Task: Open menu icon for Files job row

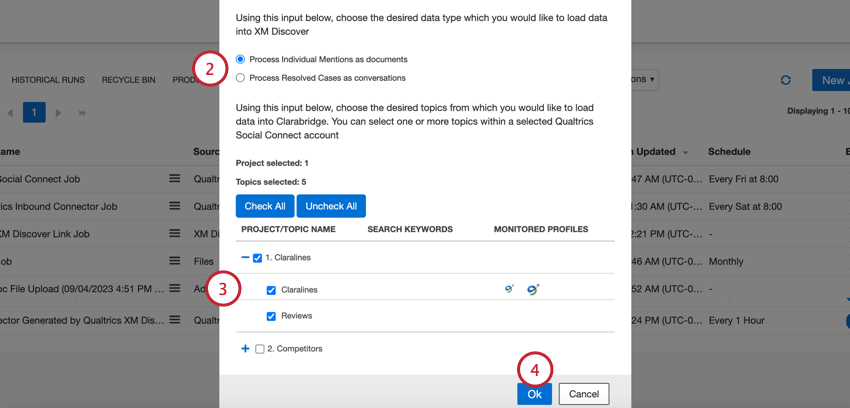Action: click(x=175, y=261)
